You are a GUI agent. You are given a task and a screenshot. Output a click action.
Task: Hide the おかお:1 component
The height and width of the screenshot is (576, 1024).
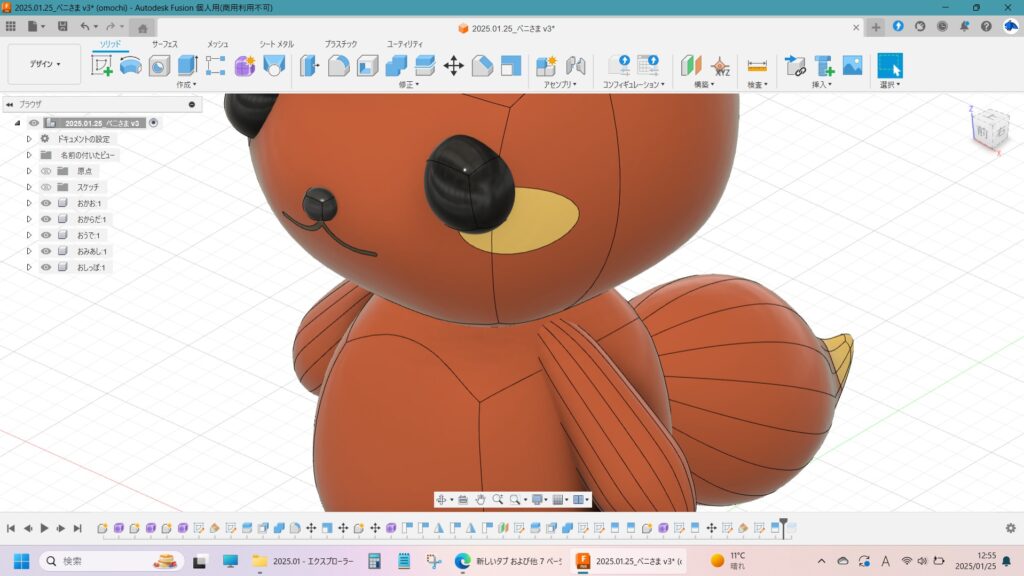click(x=46, y=203)
